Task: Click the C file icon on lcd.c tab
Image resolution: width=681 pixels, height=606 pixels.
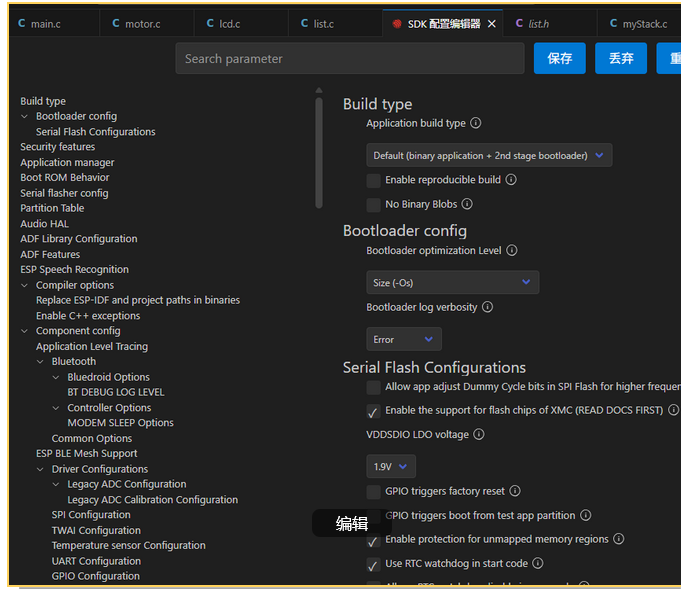Action: tap(210, 23)
